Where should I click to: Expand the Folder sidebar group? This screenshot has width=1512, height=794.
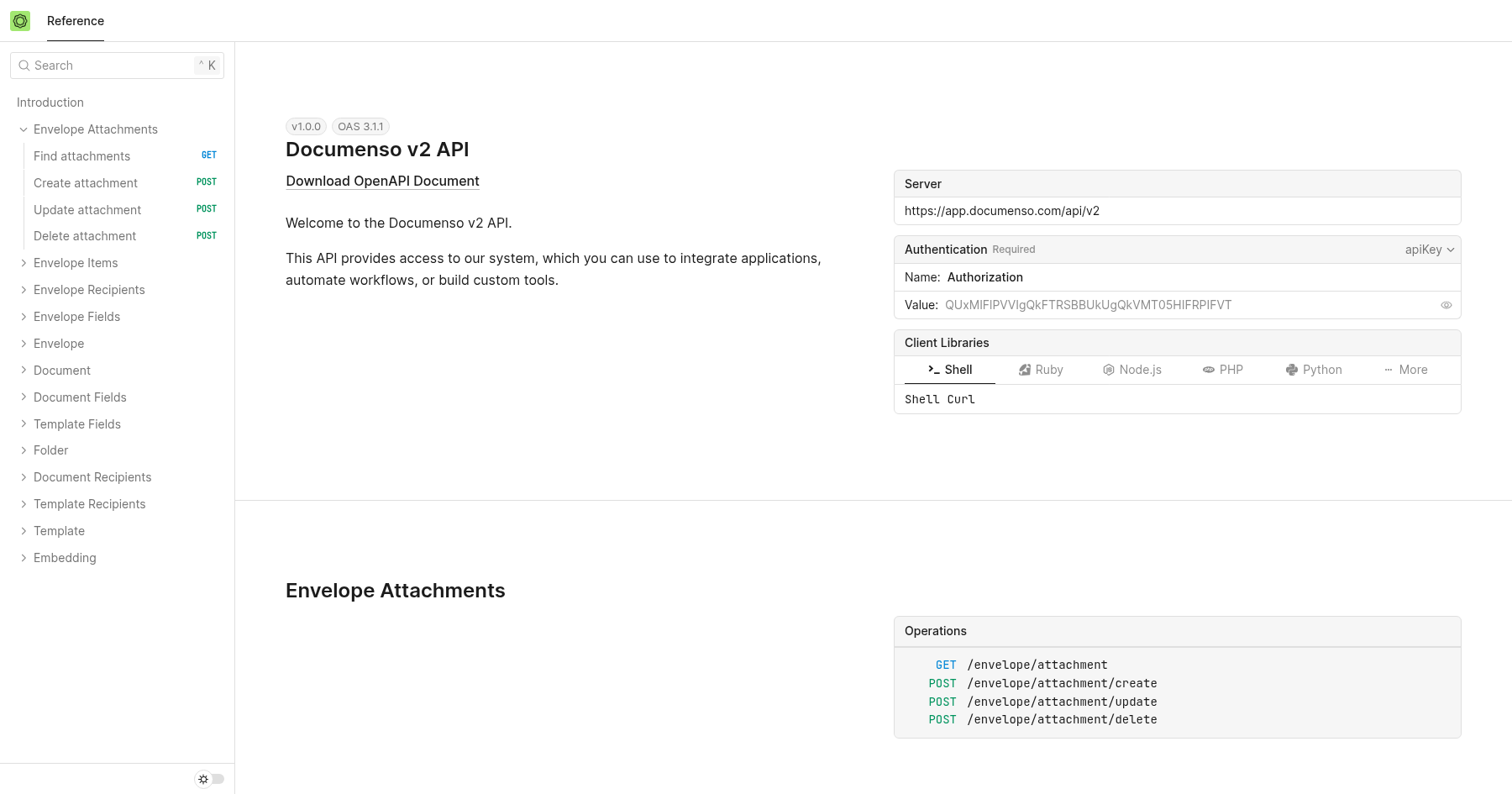point(24,450)
